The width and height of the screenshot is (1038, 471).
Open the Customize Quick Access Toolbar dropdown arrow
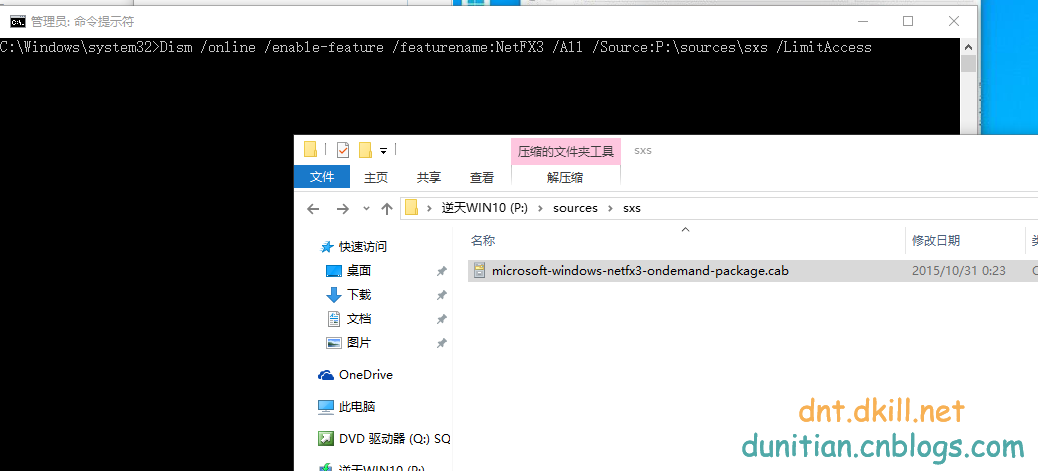(383, 152)
